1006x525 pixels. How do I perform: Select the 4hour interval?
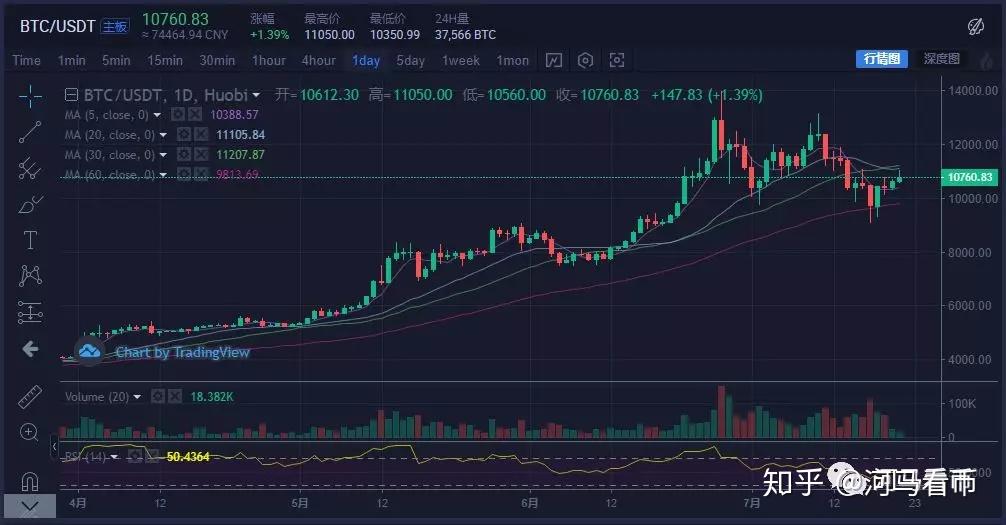[319, 60]
